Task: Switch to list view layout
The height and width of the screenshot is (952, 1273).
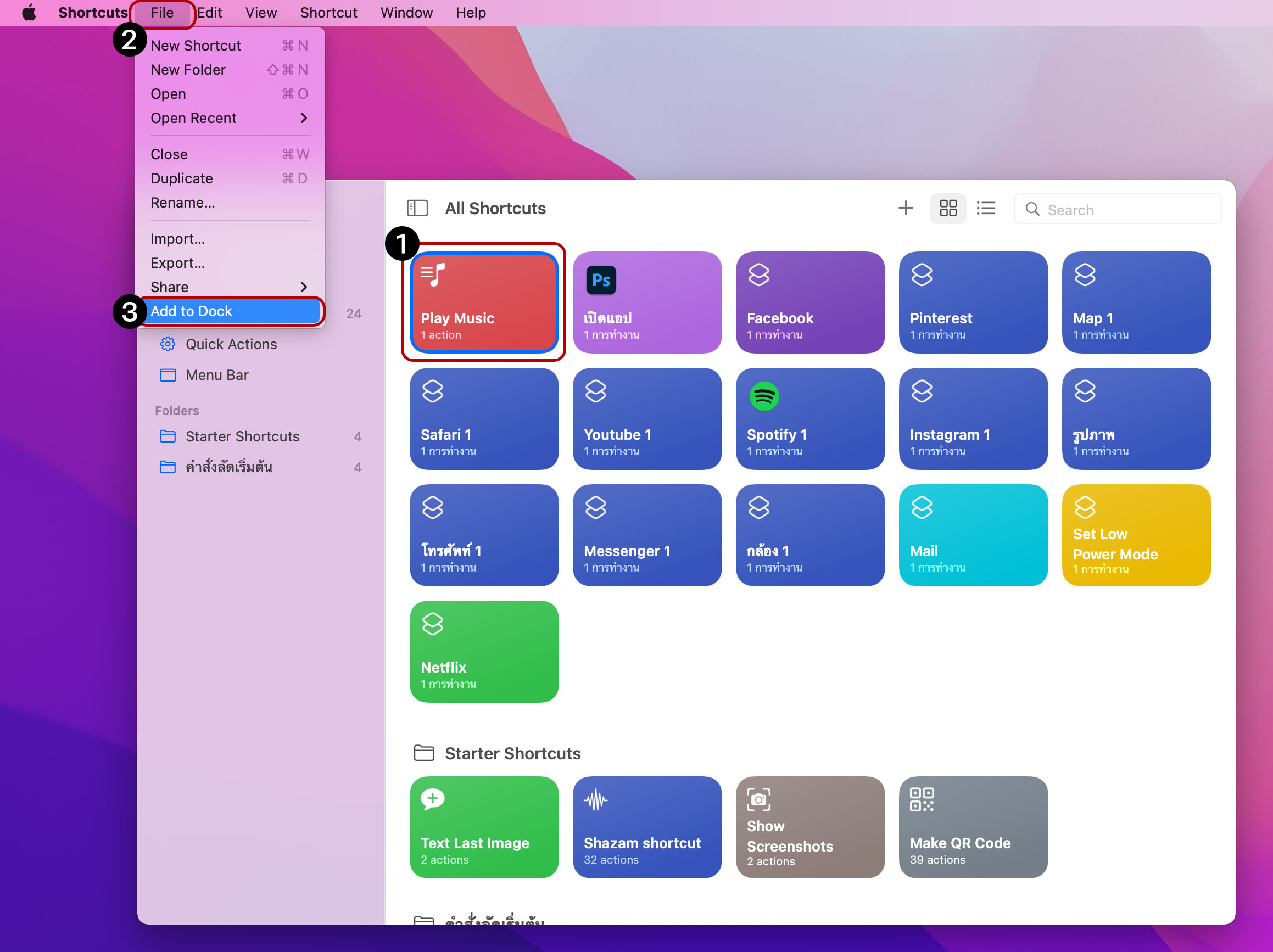Action: tap(986, 208)
